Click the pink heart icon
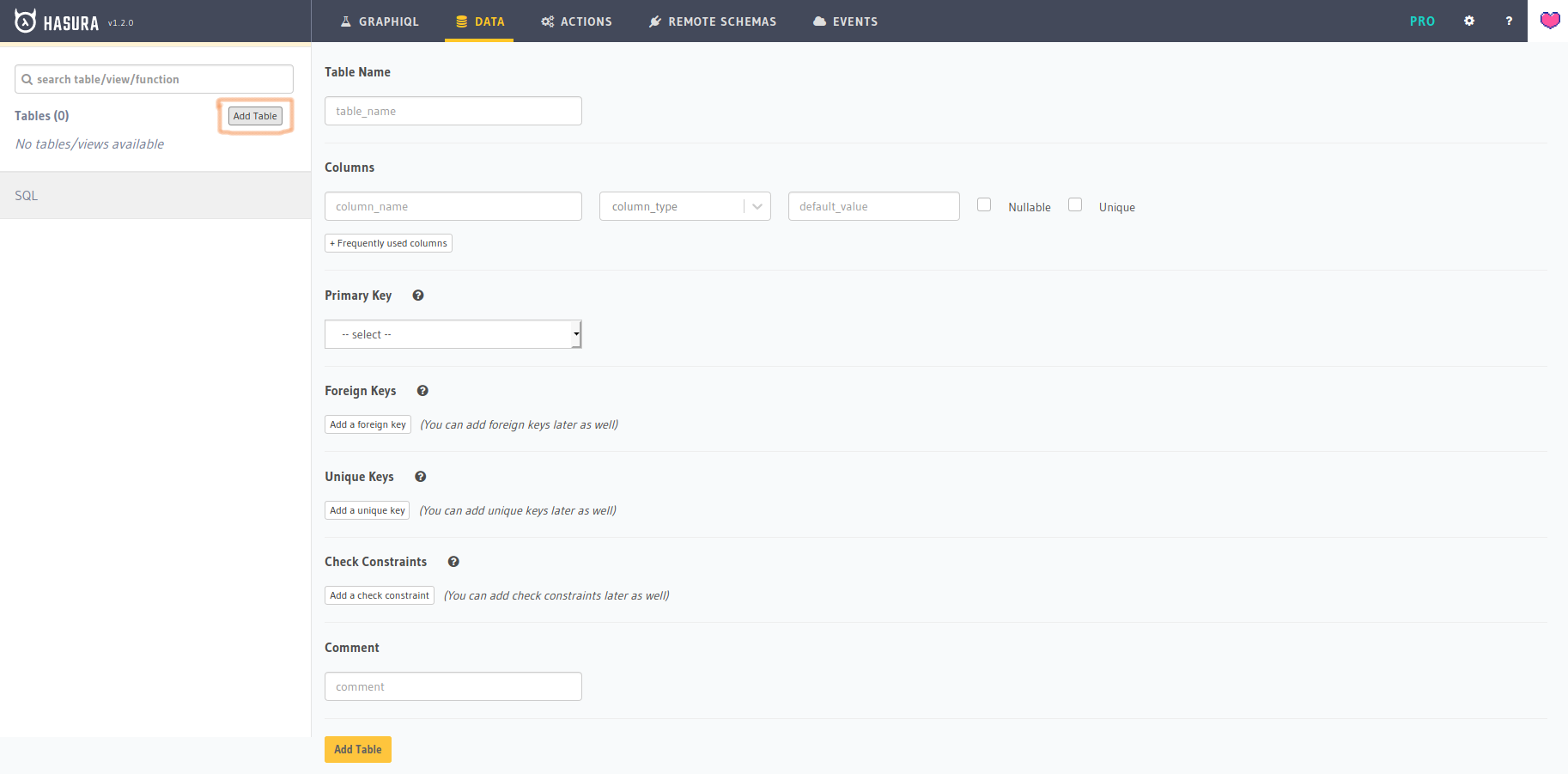Image resolution: width=1568 pixels, height=774 pixels. tap(1549, 21)
